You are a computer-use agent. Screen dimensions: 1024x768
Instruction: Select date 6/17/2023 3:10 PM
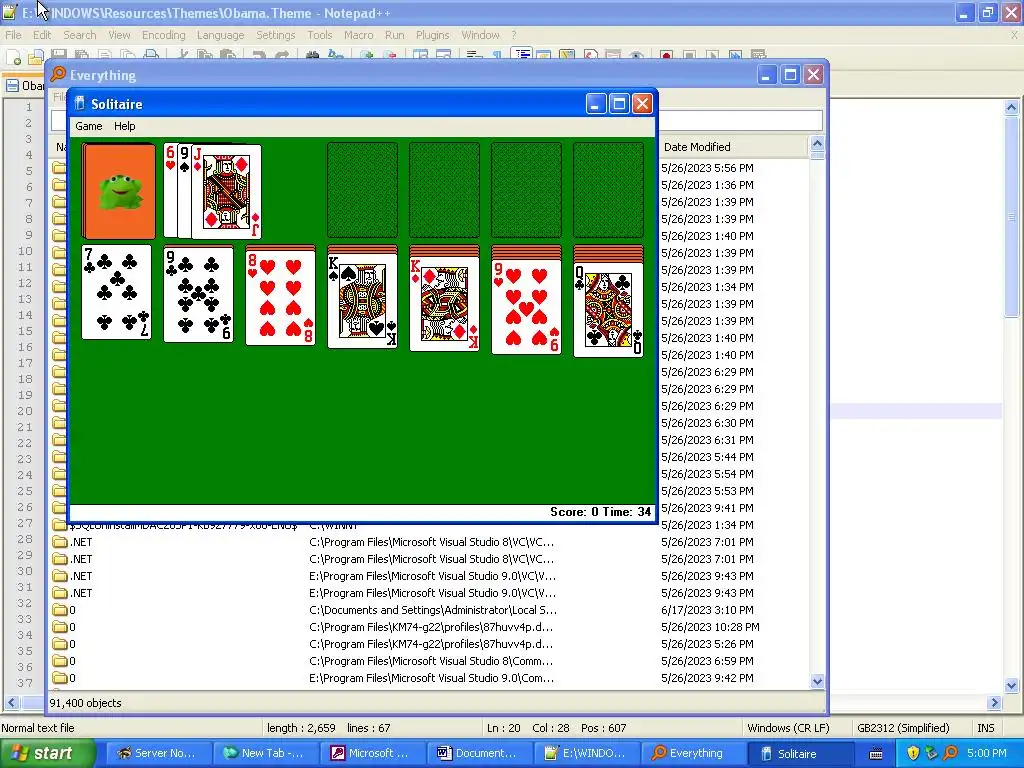click(x=707, y=610)
